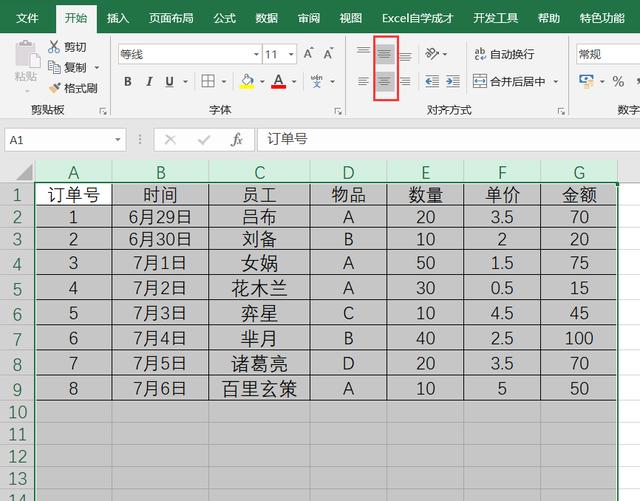The image size is (640, 501).
Task: Click the insert function fx icon
Action: click(236, 140)
